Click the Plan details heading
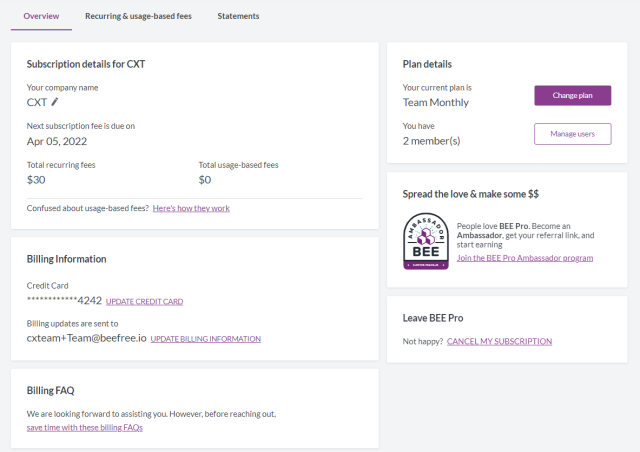This screenshot has width=640, height=452. 427,64
